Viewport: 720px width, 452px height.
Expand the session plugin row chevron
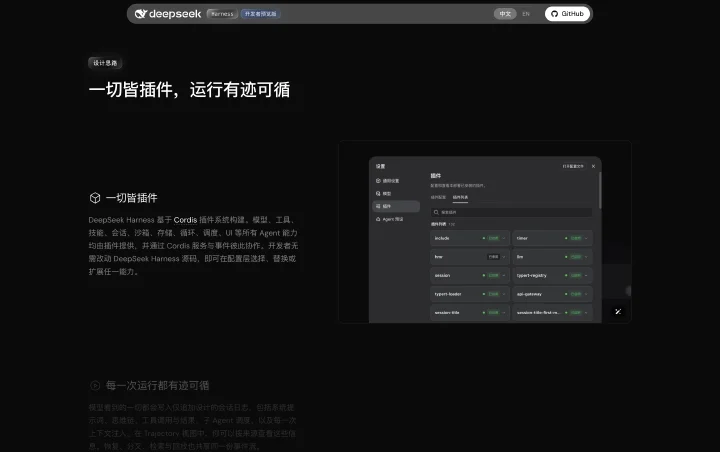pos(504,276)
